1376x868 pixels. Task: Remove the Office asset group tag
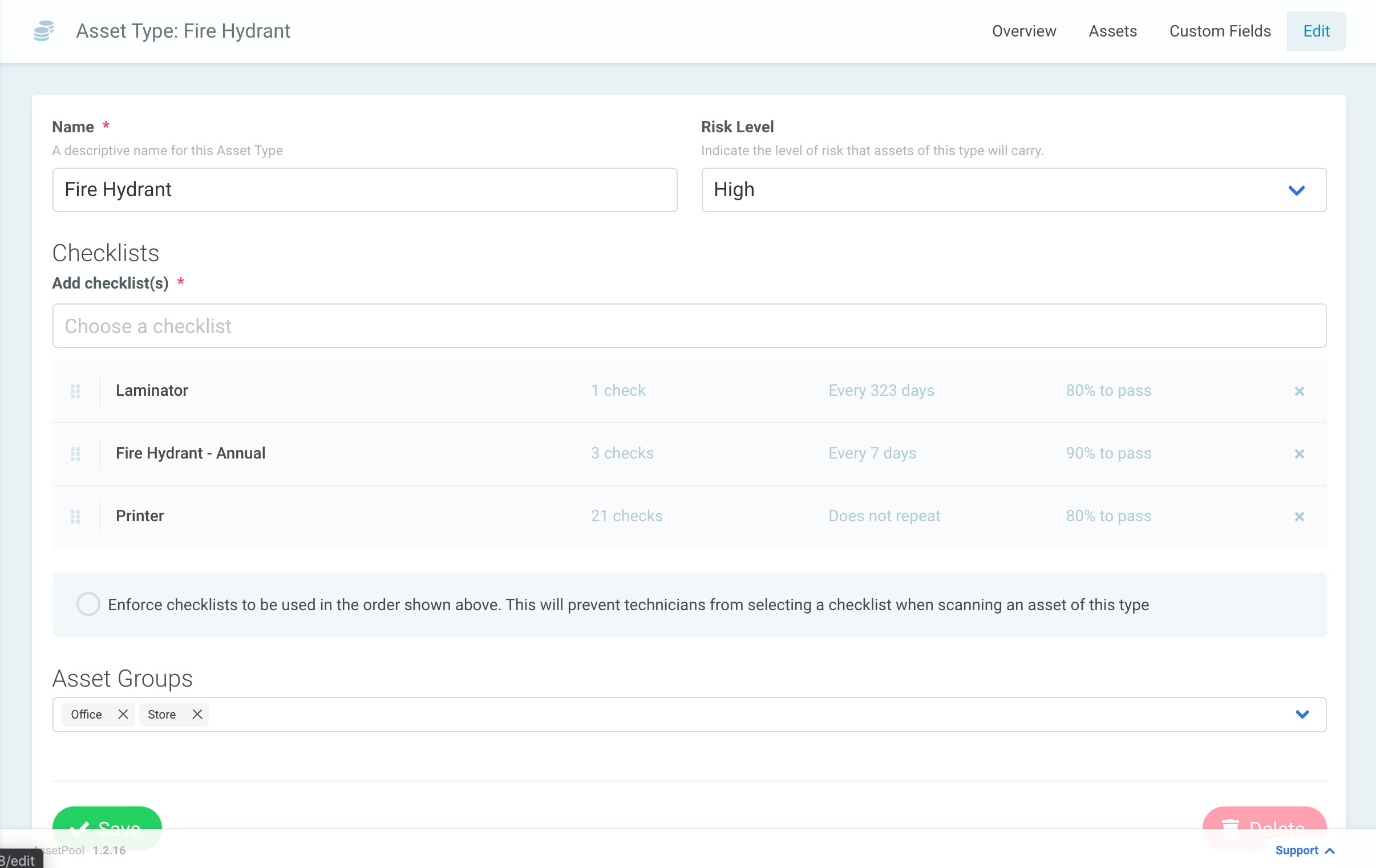click(123, 714)
